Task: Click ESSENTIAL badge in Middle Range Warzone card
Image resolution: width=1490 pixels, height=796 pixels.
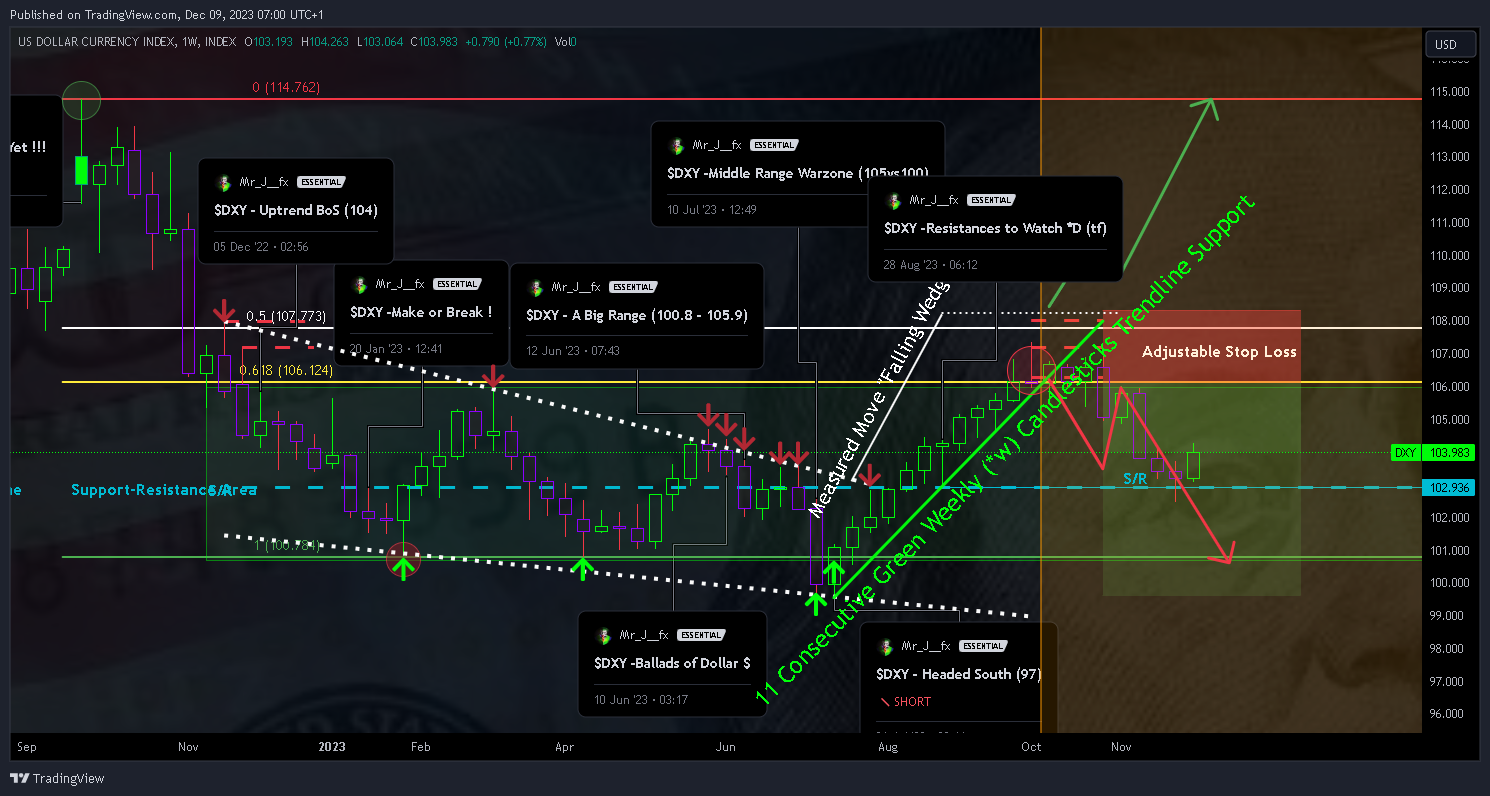Action: (x=773, y=146)
